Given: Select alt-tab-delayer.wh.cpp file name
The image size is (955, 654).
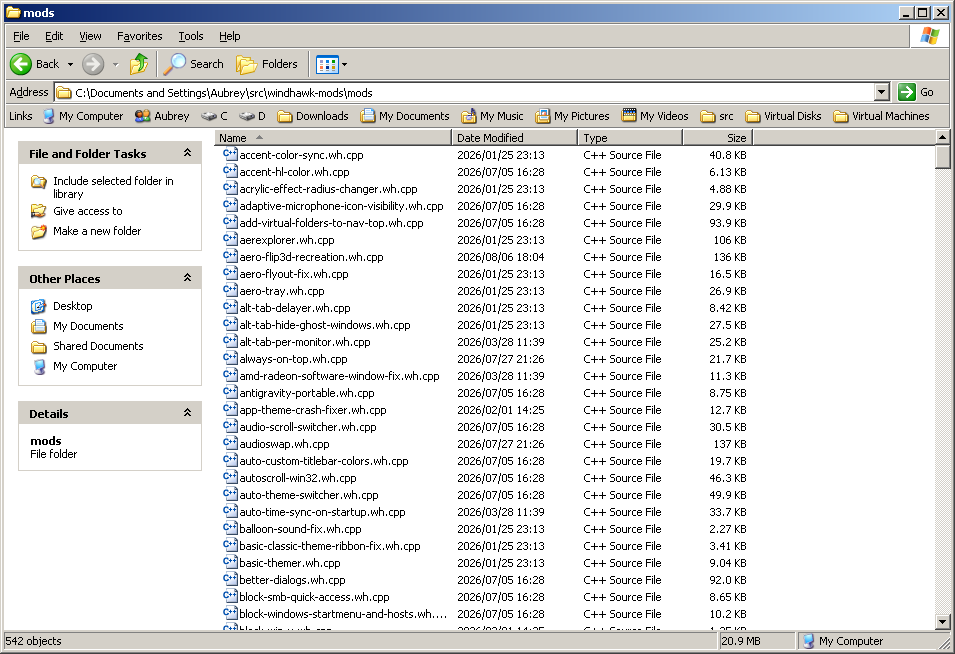Looking at the screenshot, I should (295, 308).
